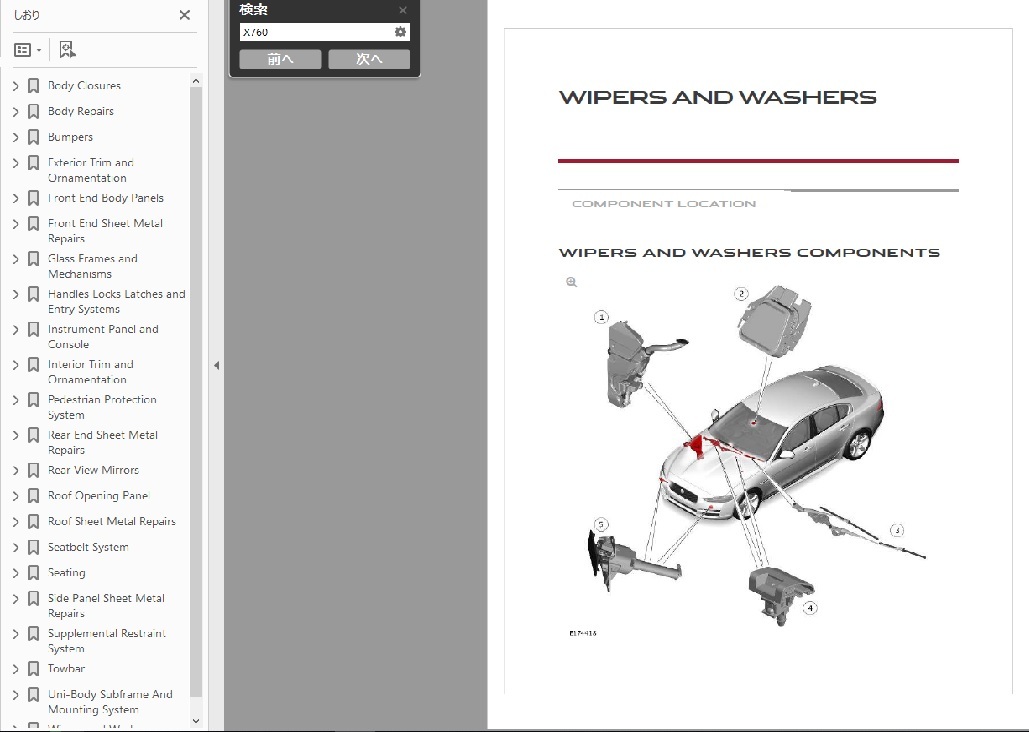Click callout number 2 in diagram

(741, 293)
